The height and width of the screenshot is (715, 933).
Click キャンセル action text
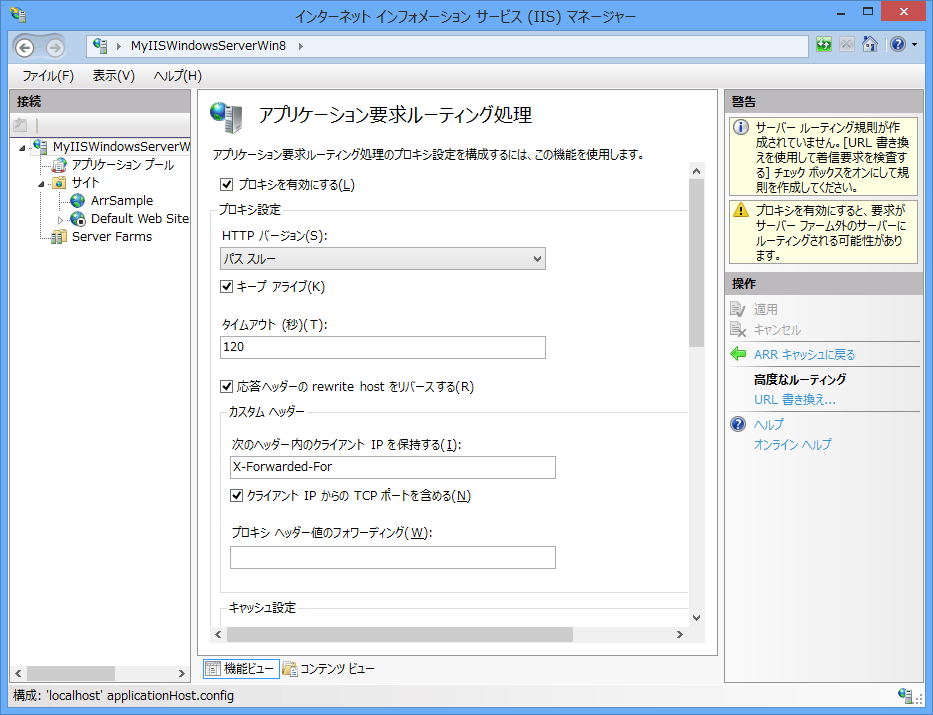coord(777,330)
